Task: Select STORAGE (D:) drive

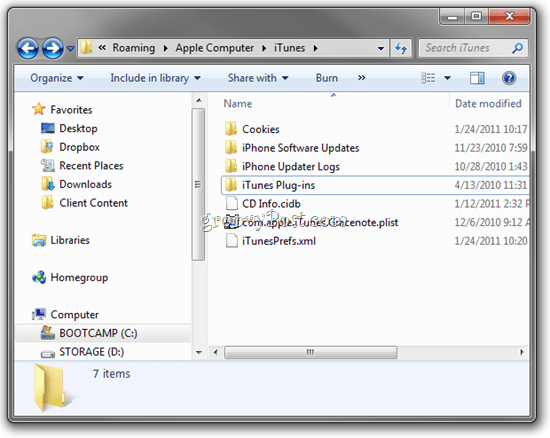Action: point(92,352)
